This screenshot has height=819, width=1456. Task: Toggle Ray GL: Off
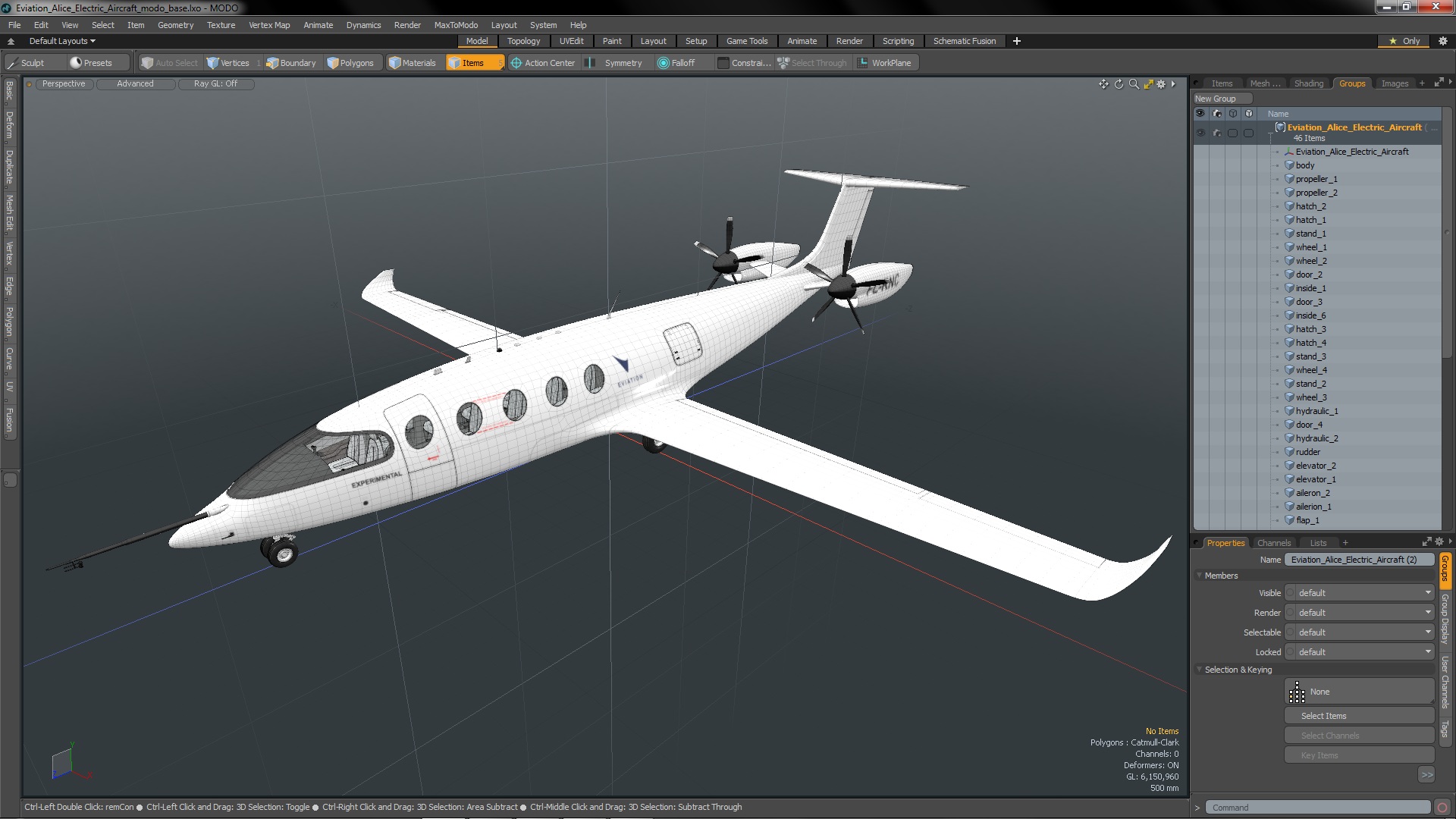pos(215,84)
